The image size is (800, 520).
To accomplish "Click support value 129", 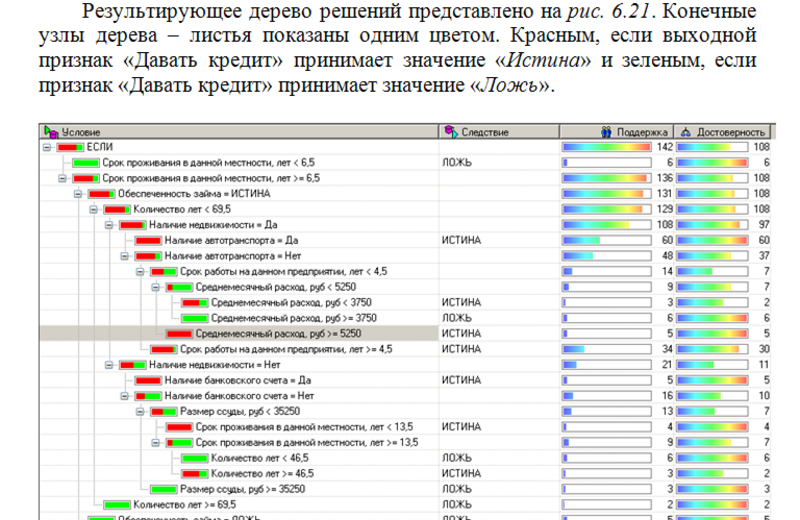I will [664, 210].
